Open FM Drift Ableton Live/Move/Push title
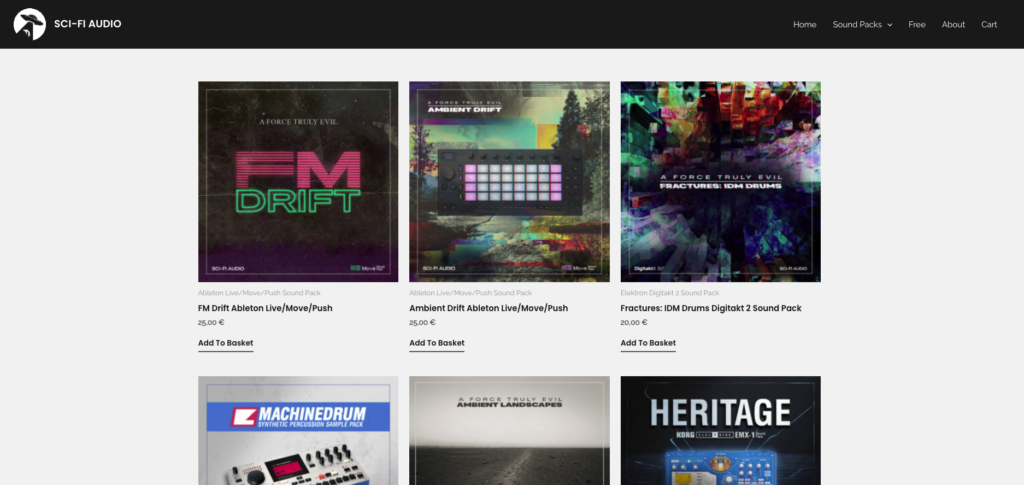 265,308
